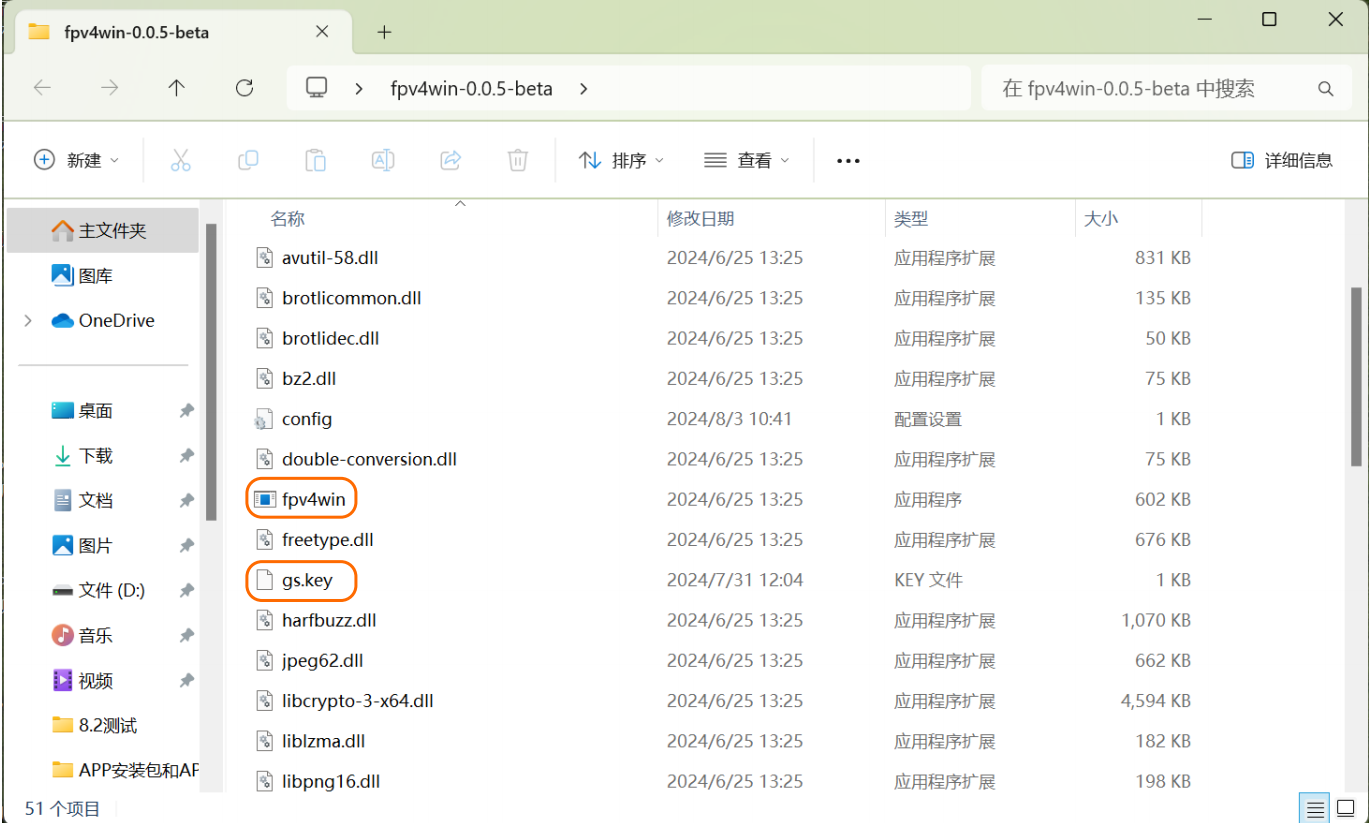Image resolution: width=1369 pixels, height=823 pixels.
Task: Expand the OneDrive tree node
Action: 28,321
